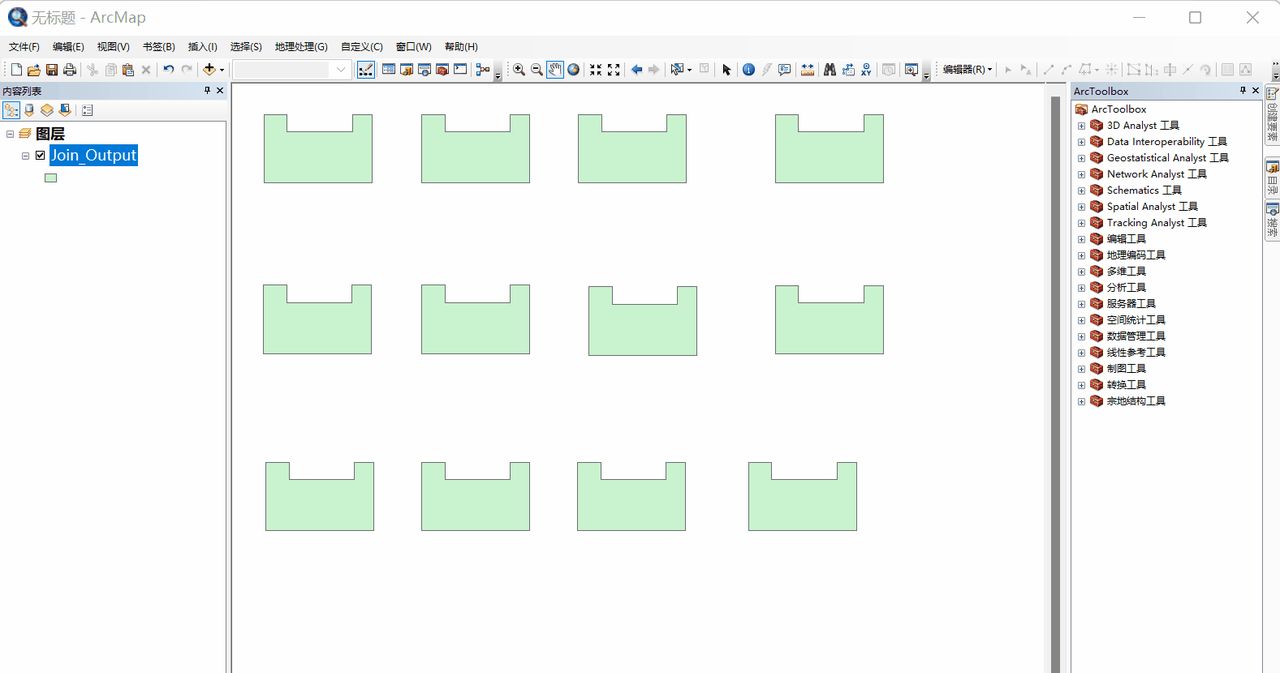This screenshot has height=673, width=1280.
Task: Click the Measure ruler tool
Action: pyautogui.click(x=807, y=70)
